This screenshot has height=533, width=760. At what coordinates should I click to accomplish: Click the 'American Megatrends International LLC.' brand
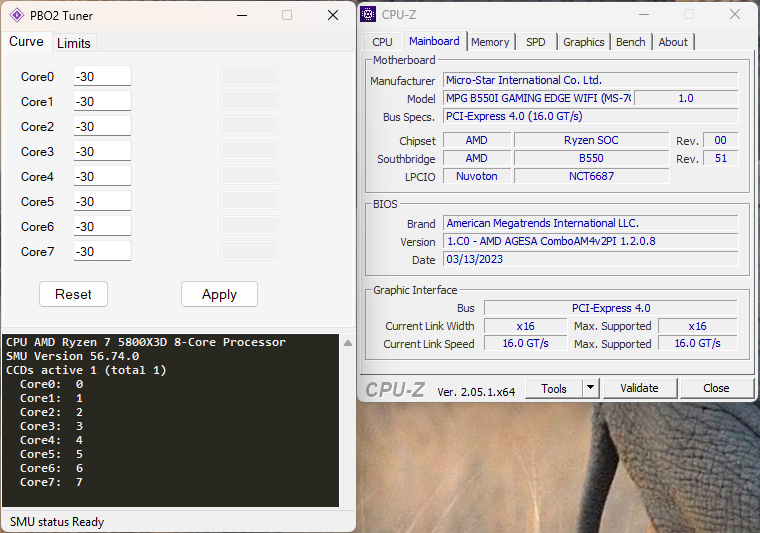591,223
